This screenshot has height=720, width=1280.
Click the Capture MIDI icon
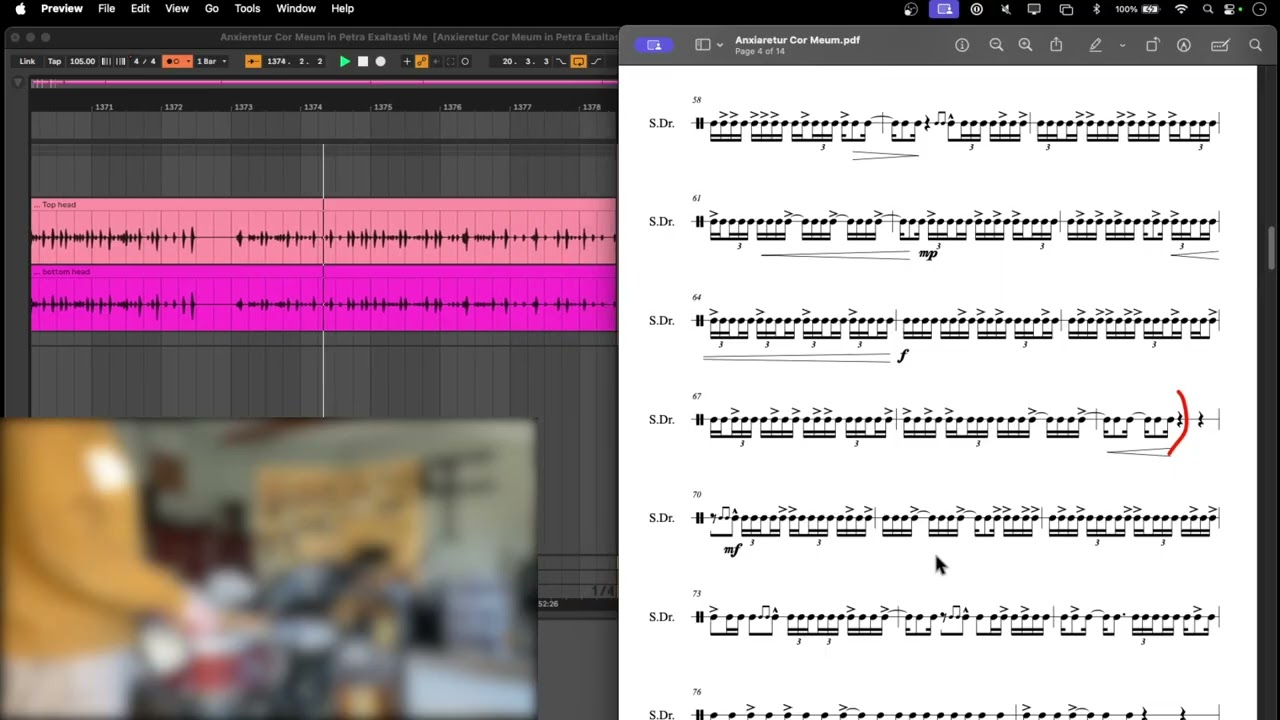point(450,61)
